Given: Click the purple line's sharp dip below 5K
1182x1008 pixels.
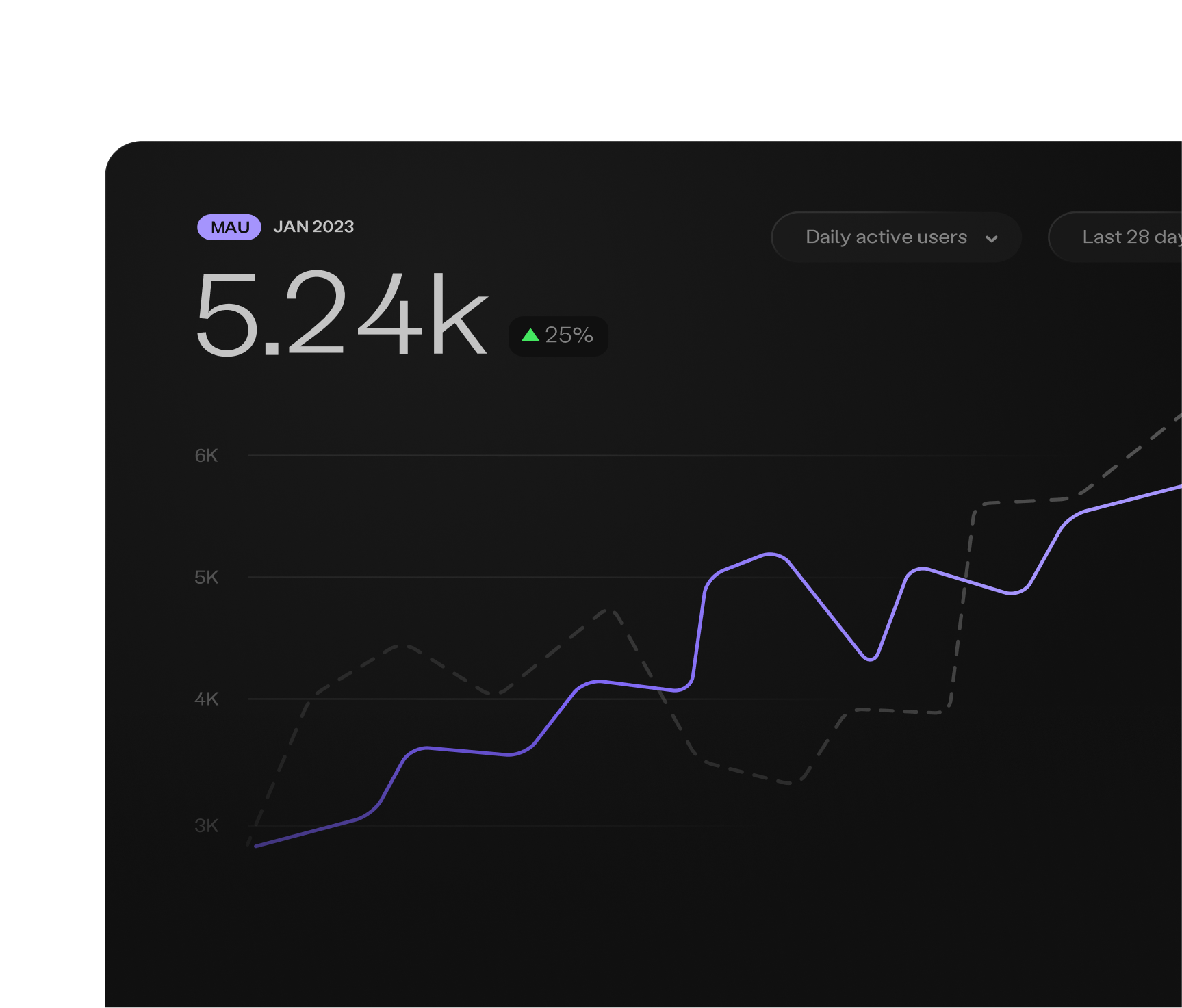Looking at the screenshot, I should [x=870, y=659].
